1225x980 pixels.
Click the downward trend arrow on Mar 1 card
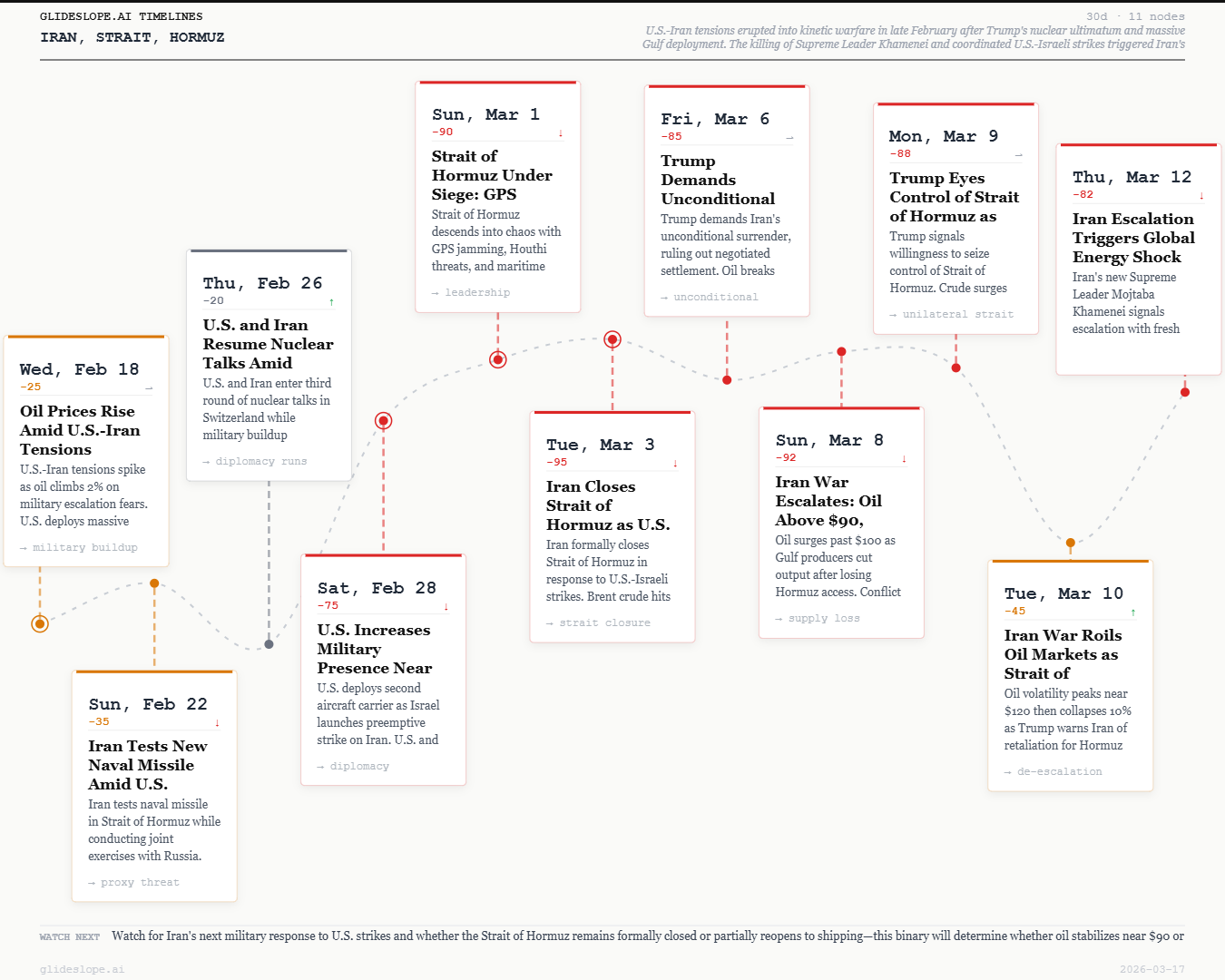[561, 132]
